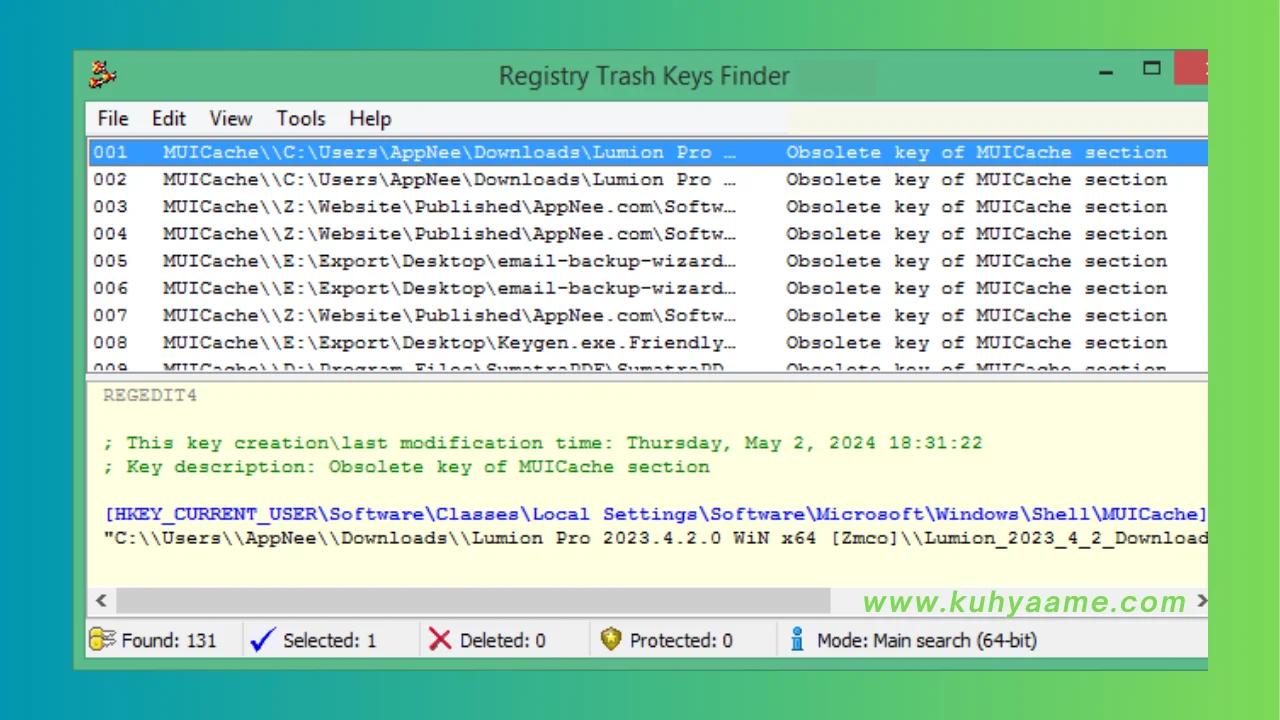The height and width of the screenshot is (720, 1280).
Task: Click the description cell of row 003
Action: [x=976, y=207]
